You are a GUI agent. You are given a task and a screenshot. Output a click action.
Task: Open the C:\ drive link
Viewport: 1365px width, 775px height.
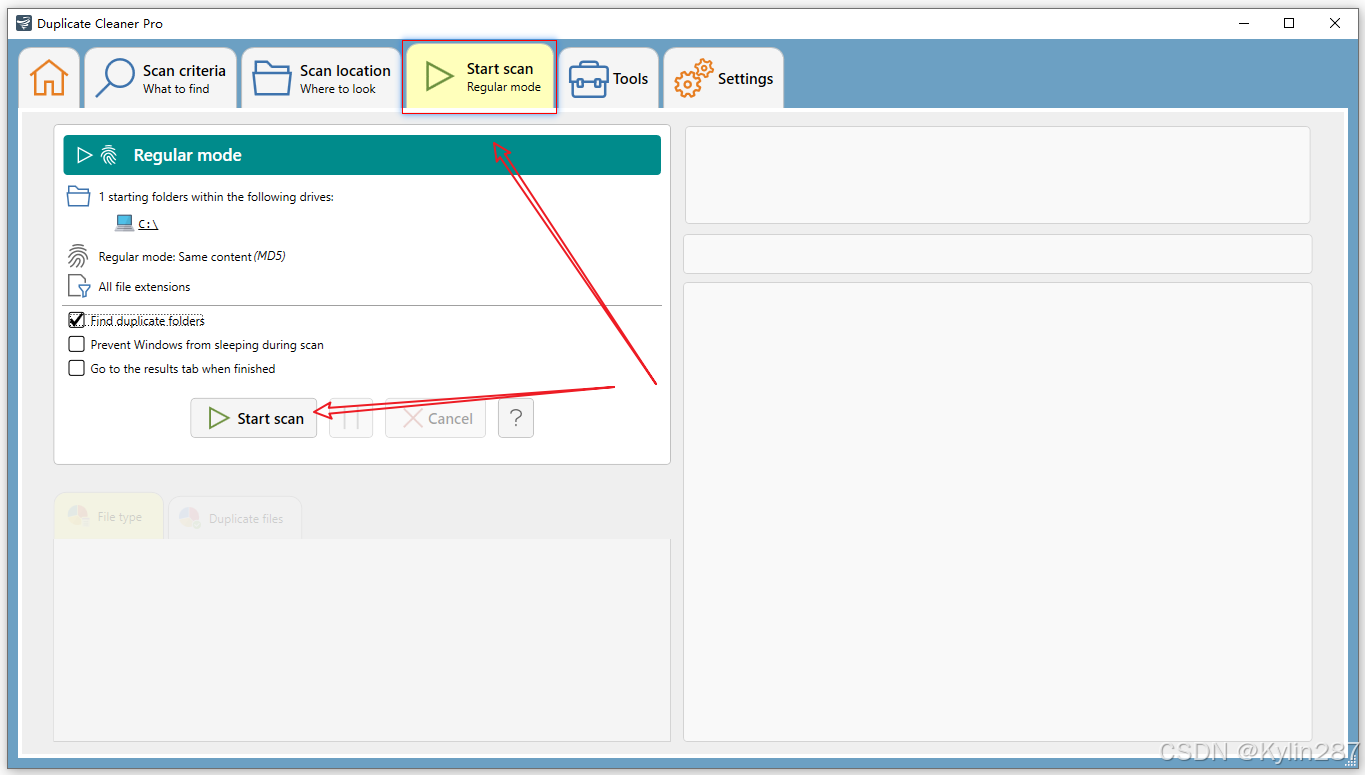(x=148, y=224)
